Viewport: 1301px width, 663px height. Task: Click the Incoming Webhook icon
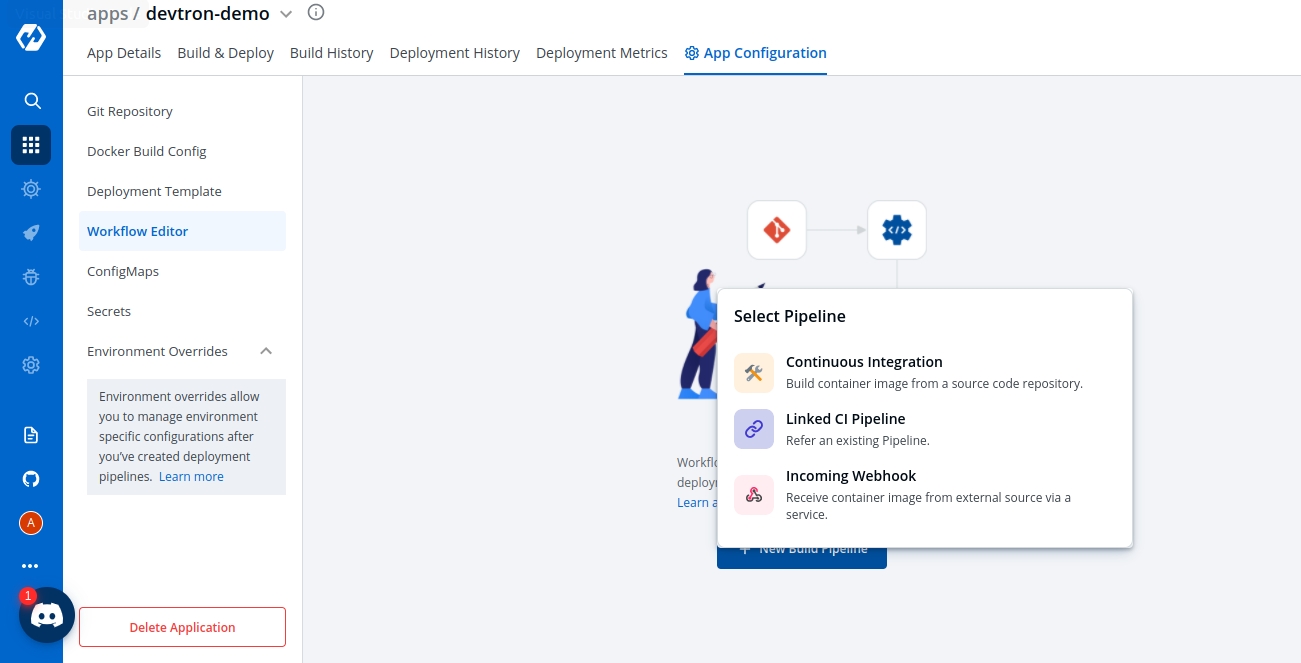(754, 495)
